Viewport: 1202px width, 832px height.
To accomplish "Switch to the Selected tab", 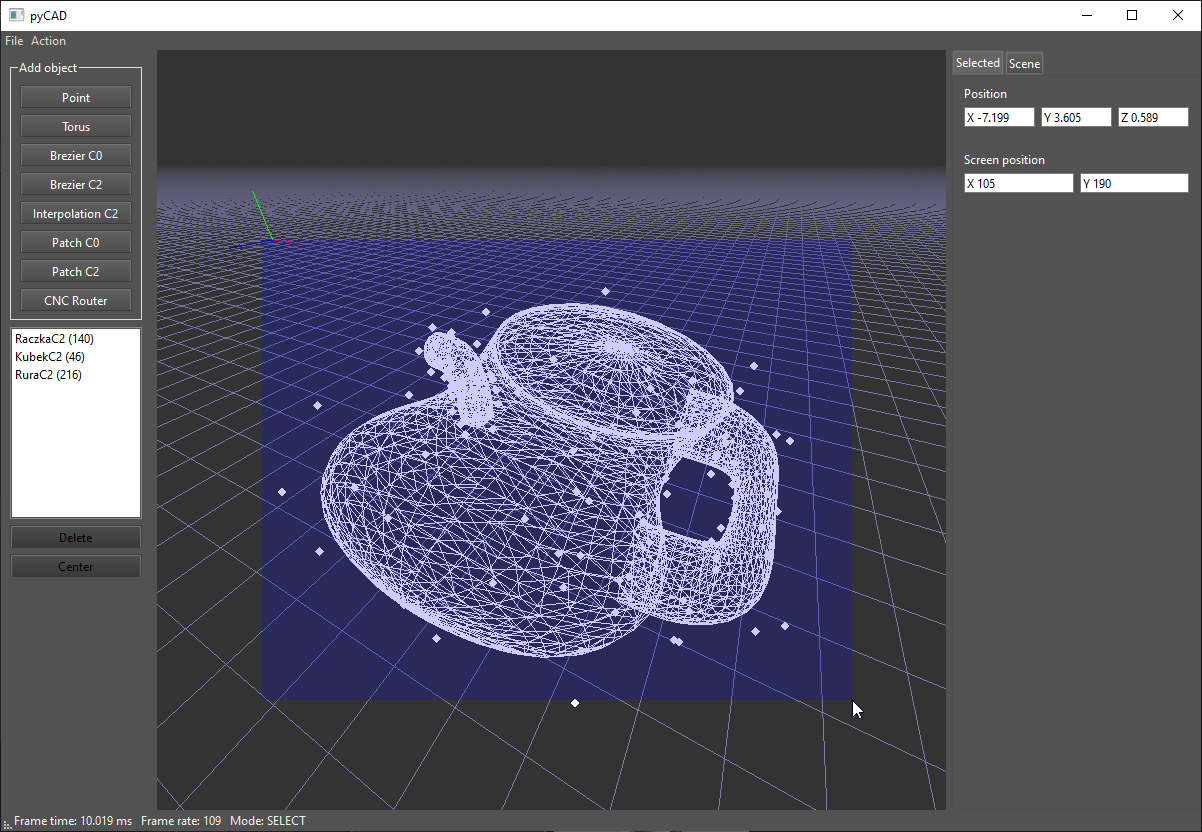I will (977, 62).
